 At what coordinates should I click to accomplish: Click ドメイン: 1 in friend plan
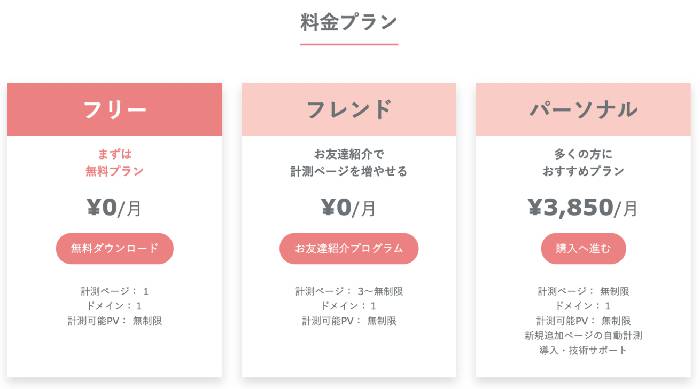coord(349,306)
